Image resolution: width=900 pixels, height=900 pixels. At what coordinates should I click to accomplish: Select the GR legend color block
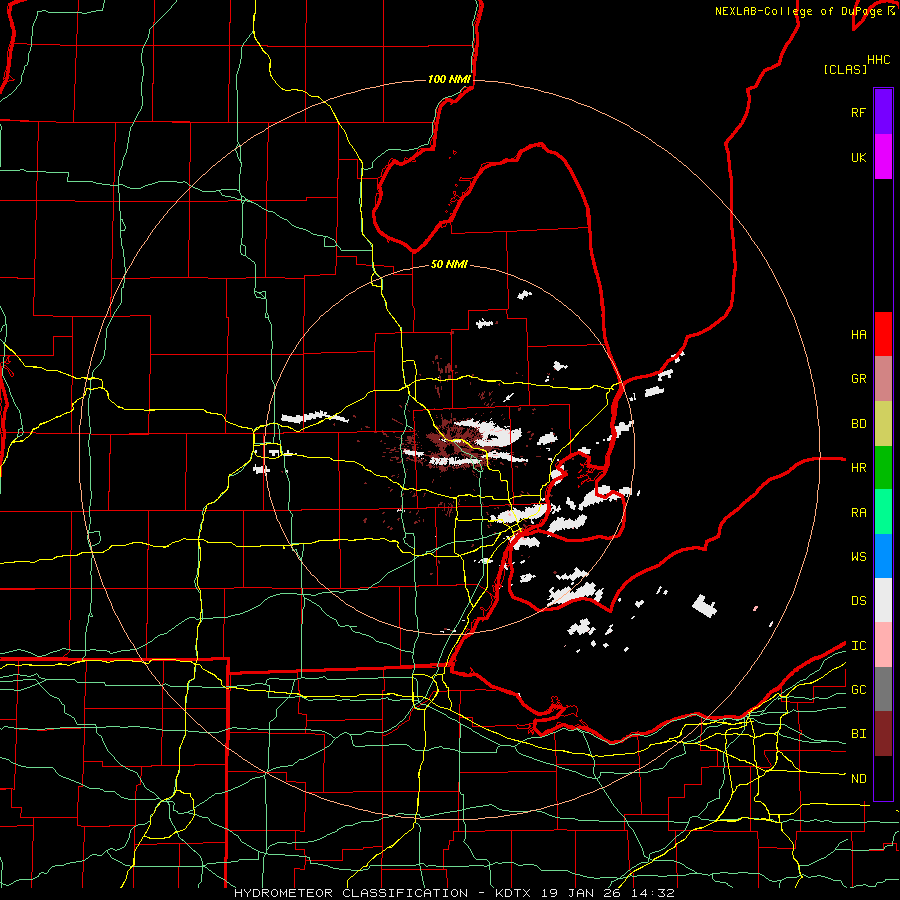click(883, 379)
